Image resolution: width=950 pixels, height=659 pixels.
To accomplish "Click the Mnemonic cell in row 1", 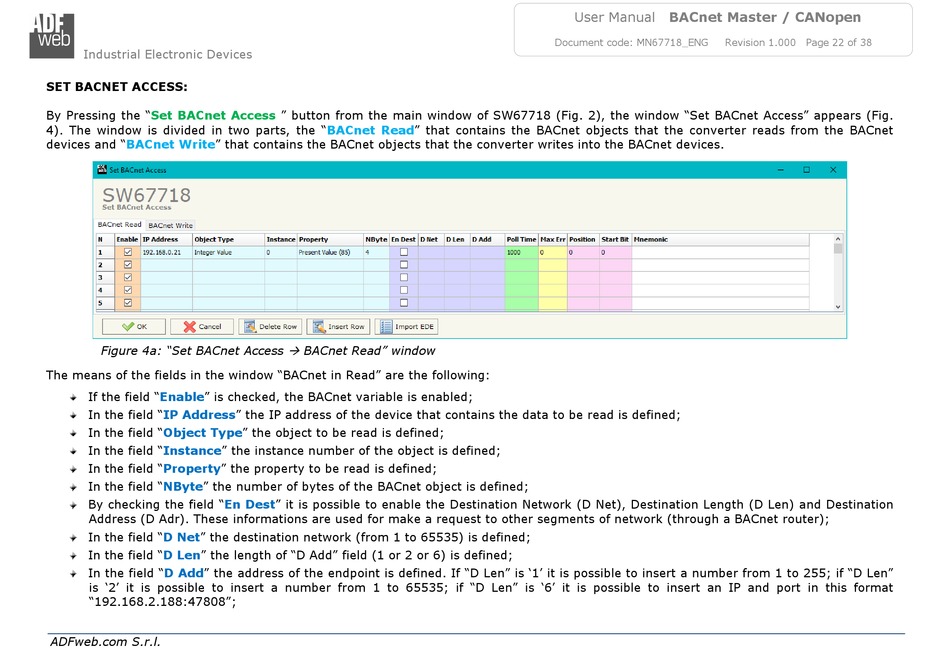I will click(720, 252).
